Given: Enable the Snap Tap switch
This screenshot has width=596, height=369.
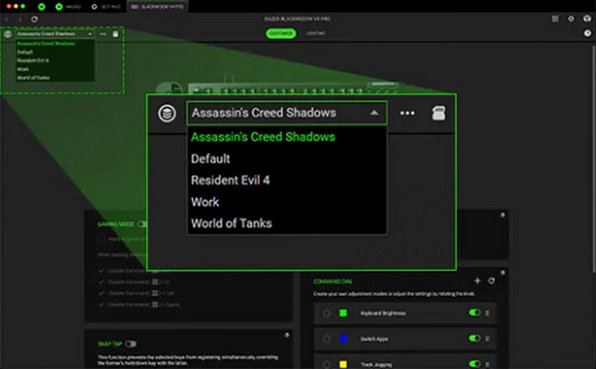Looking at the screenshot, I should tap(131, 344).
